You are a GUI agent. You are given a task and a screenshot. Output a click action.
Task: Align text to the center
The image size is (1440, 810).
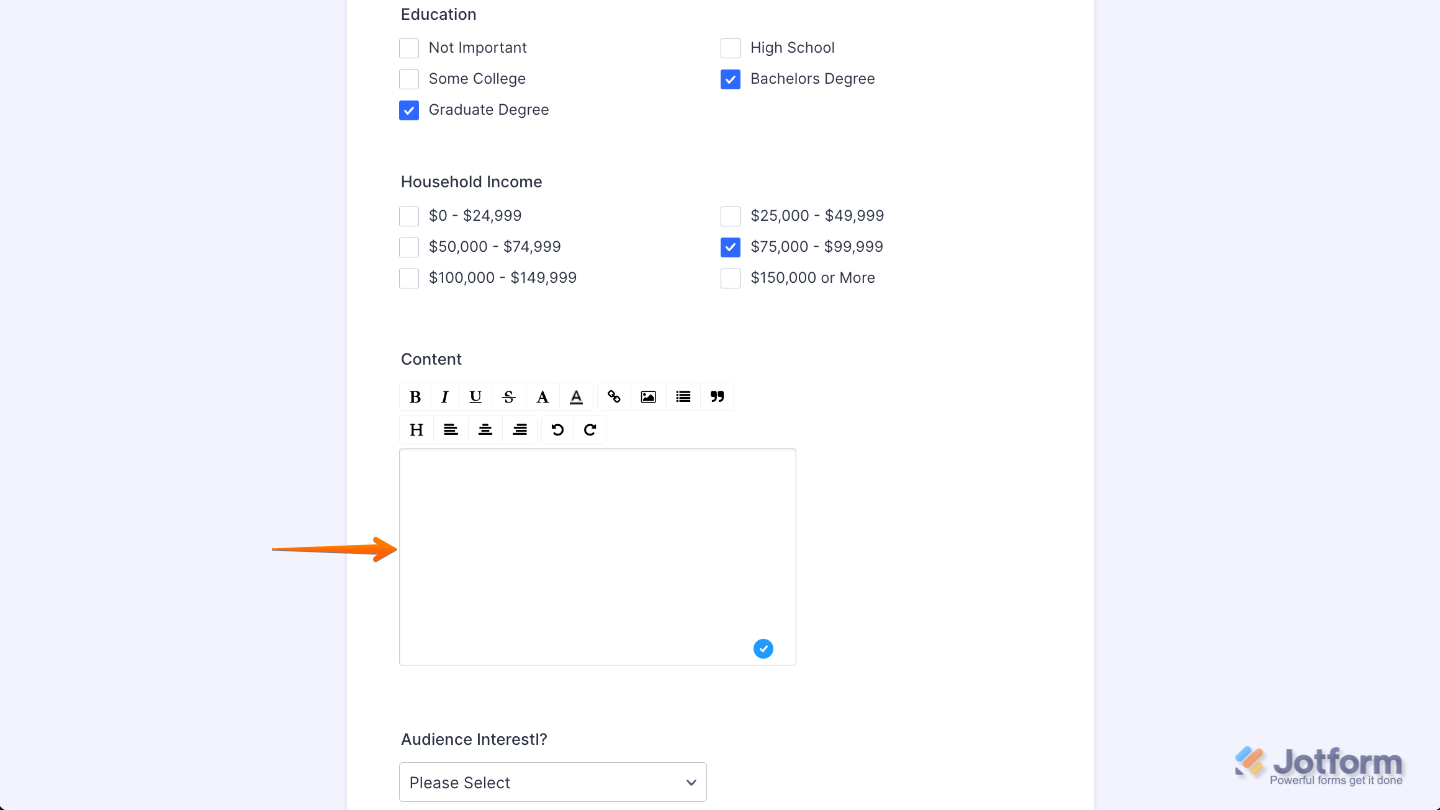coord(485,429)
